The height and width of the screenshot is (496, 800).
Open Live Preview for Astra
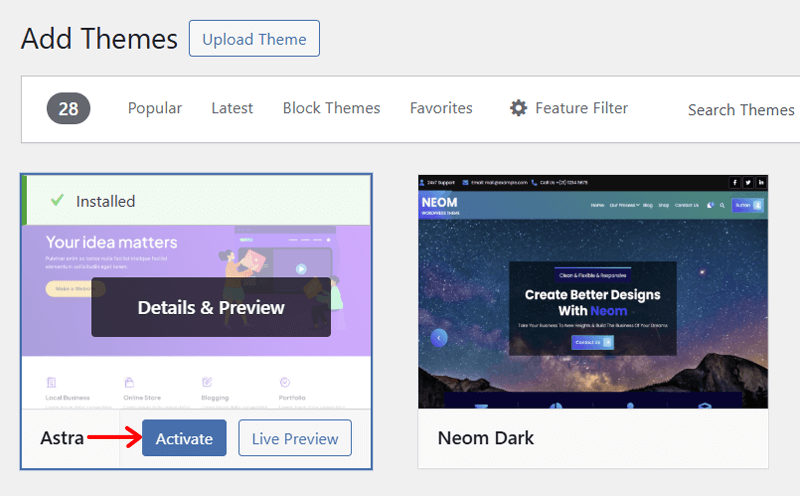295,438
